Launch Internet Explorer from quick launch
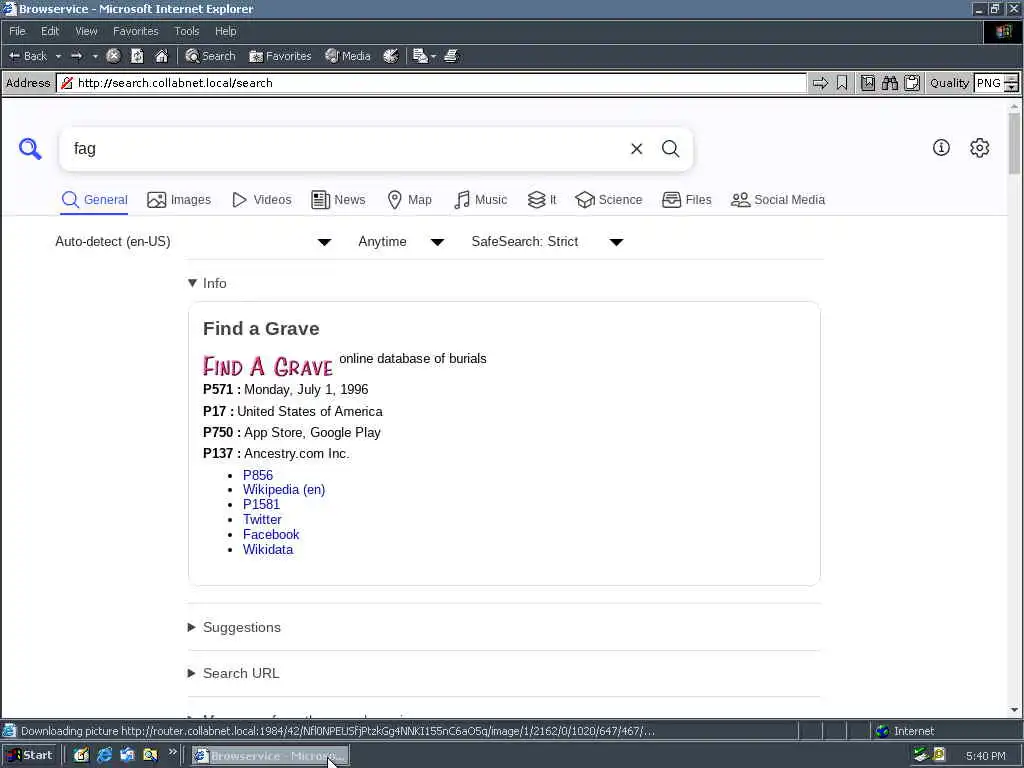The width and height of the screenshot is (1024, 768). point(104,756)
